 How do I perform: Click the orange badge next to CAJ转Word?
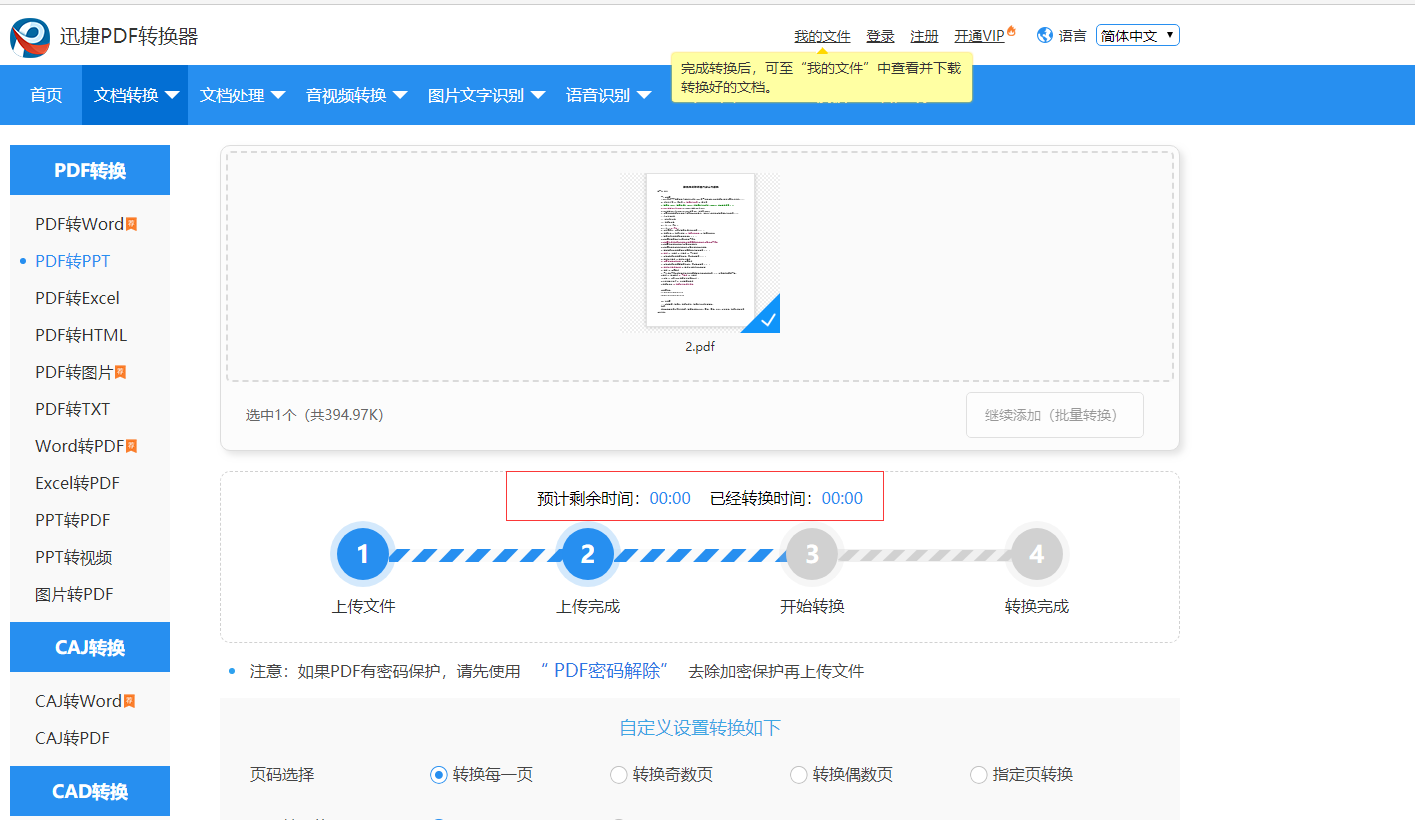coord(128,701)
